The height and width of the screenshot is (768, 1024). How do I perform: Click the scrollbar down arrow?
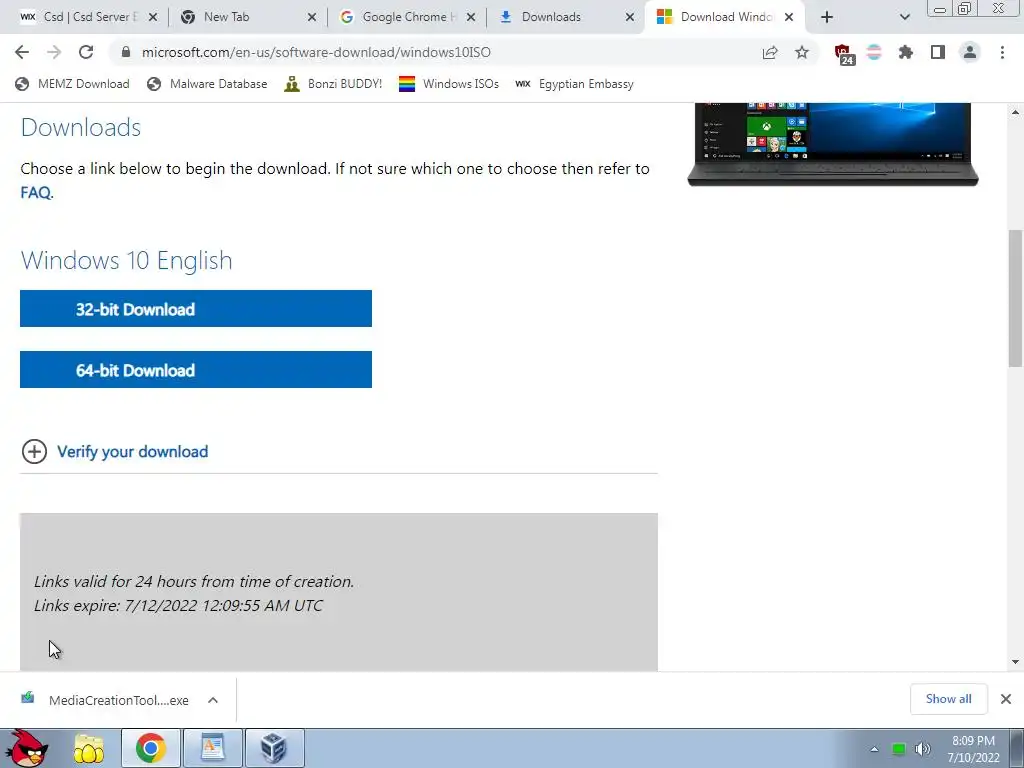1015,662
